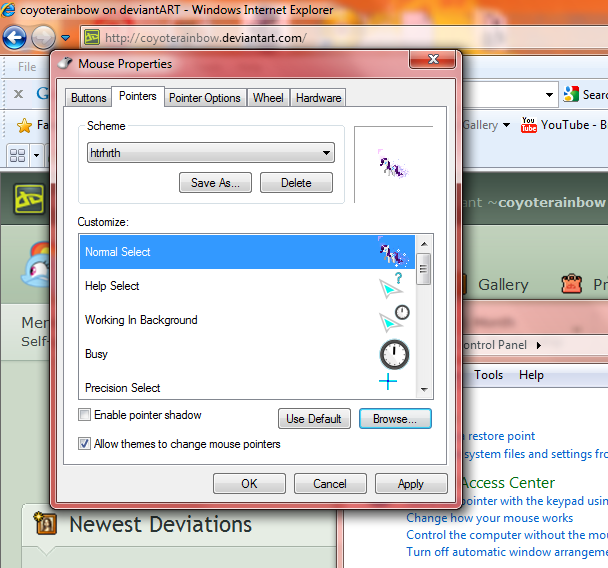Click the Quick Tabs grid icon
The image size is (608, 568).
click(17, 155)
